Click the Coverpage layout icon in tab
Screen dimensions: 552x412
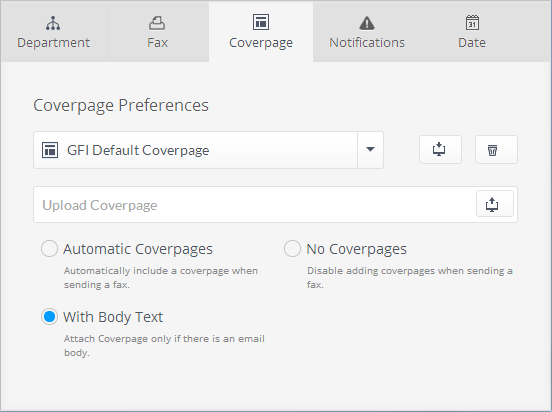coord(261,22)
